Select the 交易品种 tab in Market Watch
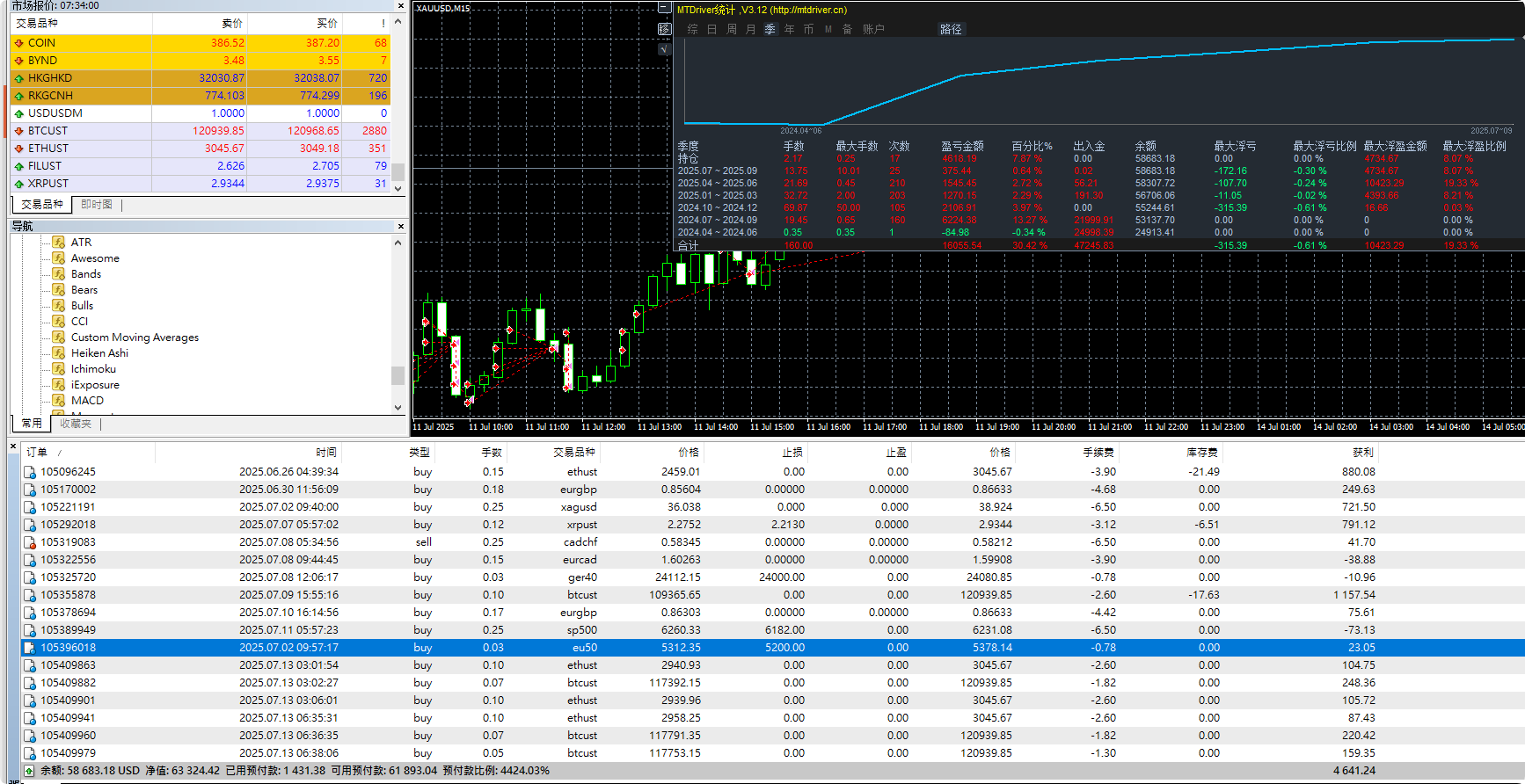Screen dimensions: 1525x784 (42, 204)
